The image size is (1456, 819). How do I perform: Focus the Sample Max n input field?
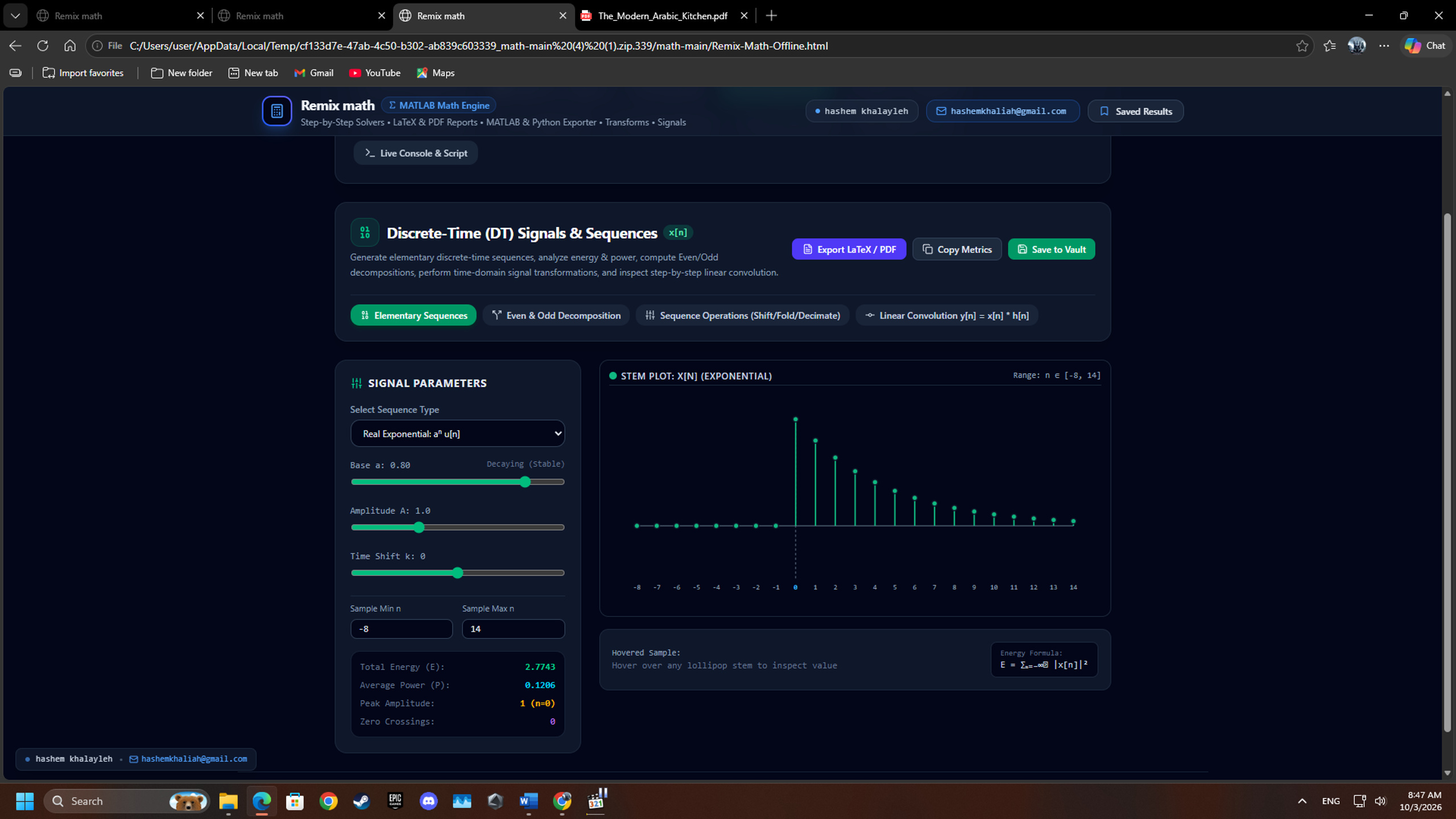513,628
